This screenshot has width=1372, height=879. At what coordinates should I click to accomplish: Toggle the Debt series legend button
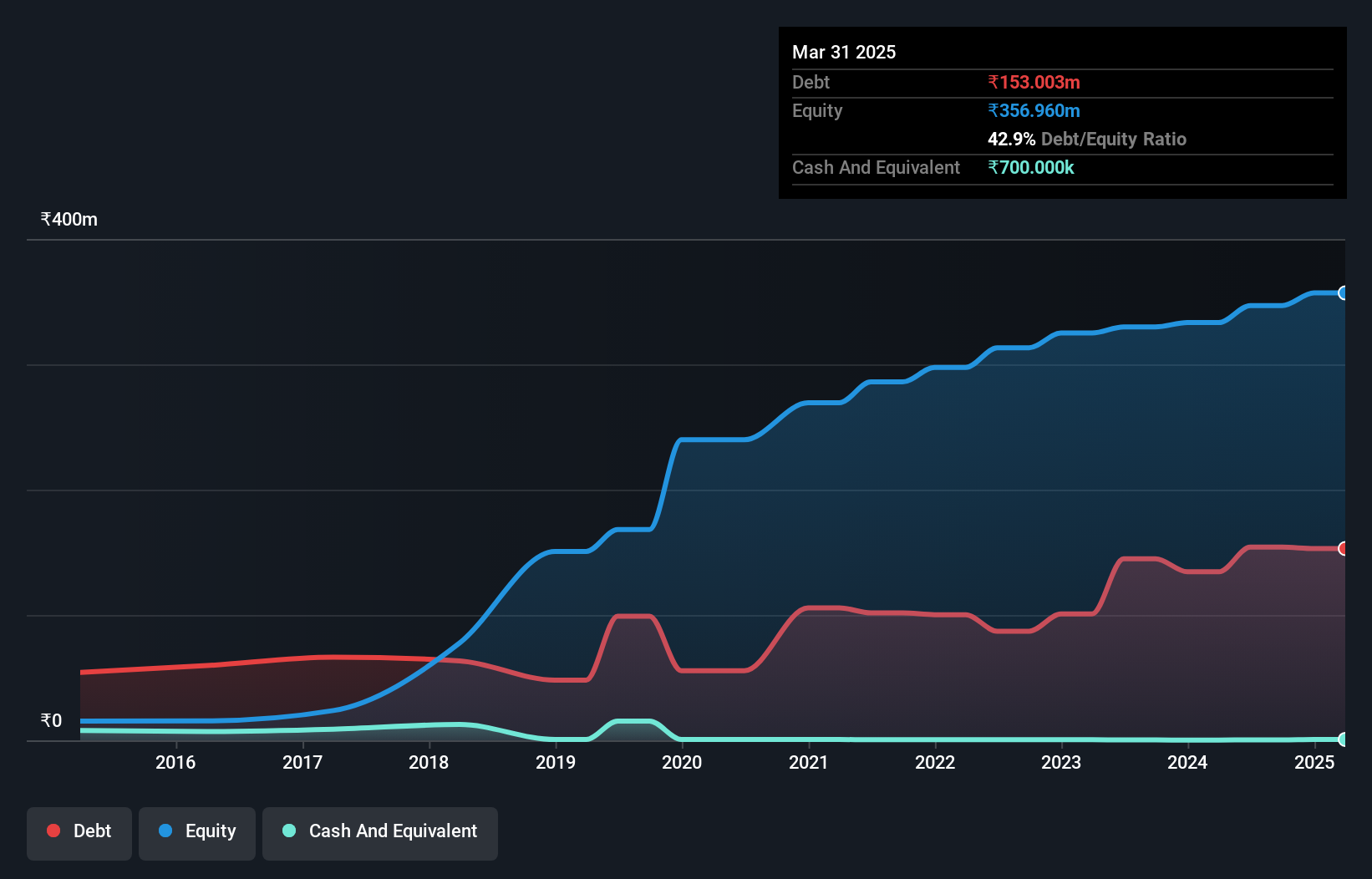click(79, 833)
